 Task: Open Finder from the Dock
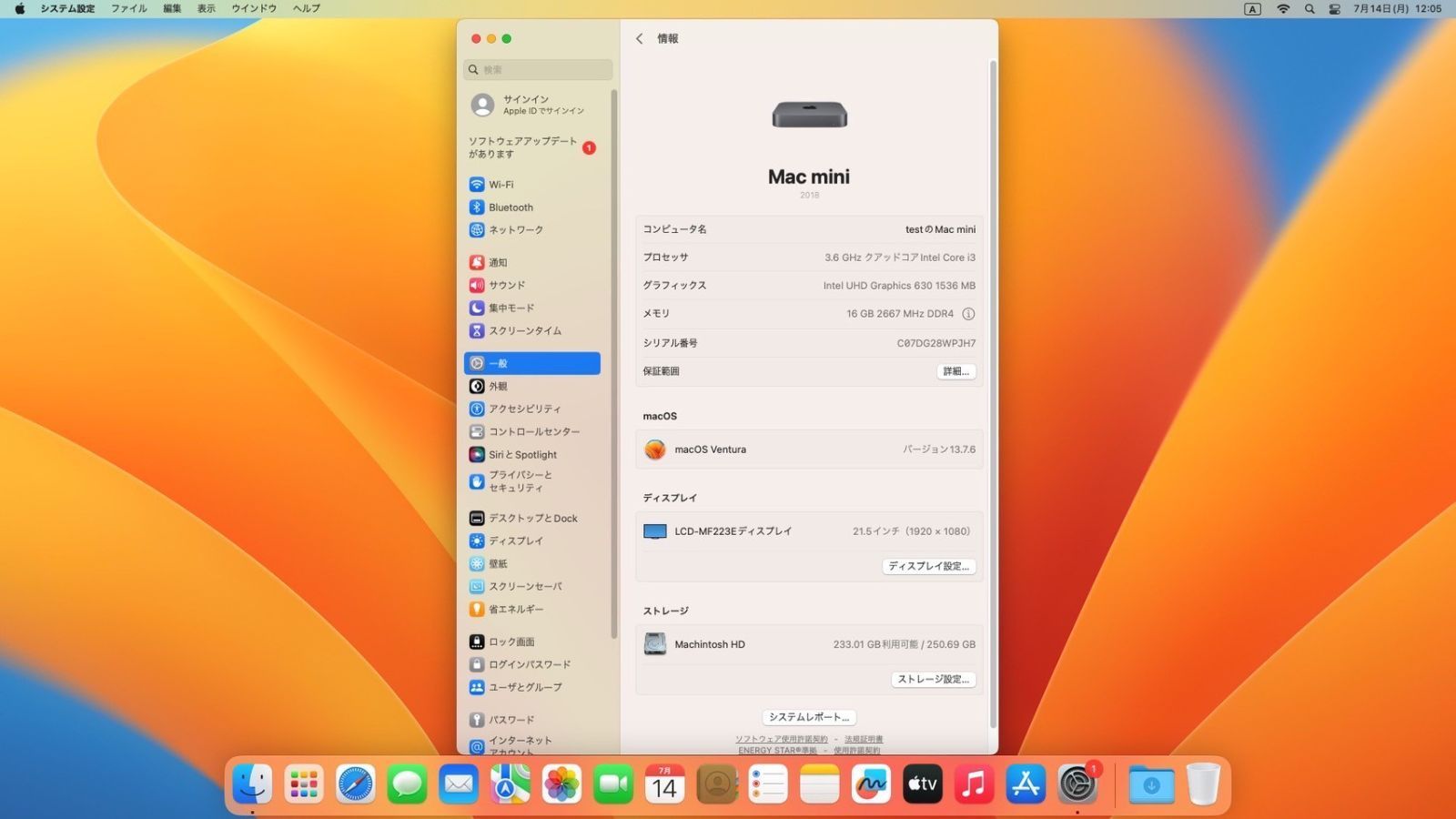click(x=252, y=784)
